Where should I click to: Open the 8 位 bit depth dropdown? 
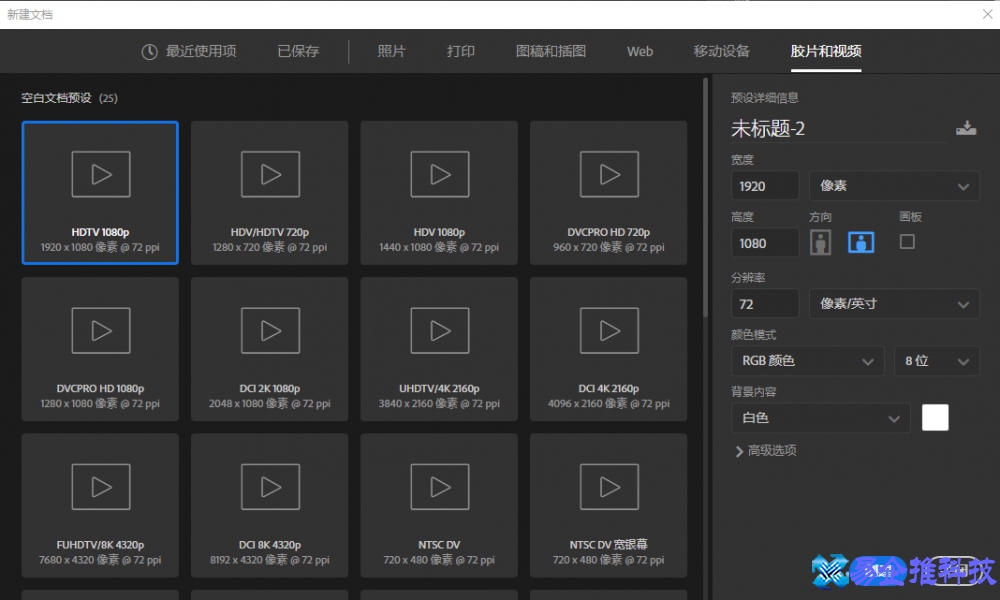[936, 361]
